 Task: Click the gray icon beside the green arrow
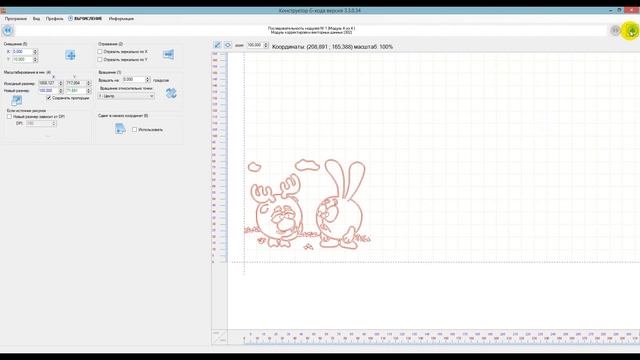[x=615, y=30]
